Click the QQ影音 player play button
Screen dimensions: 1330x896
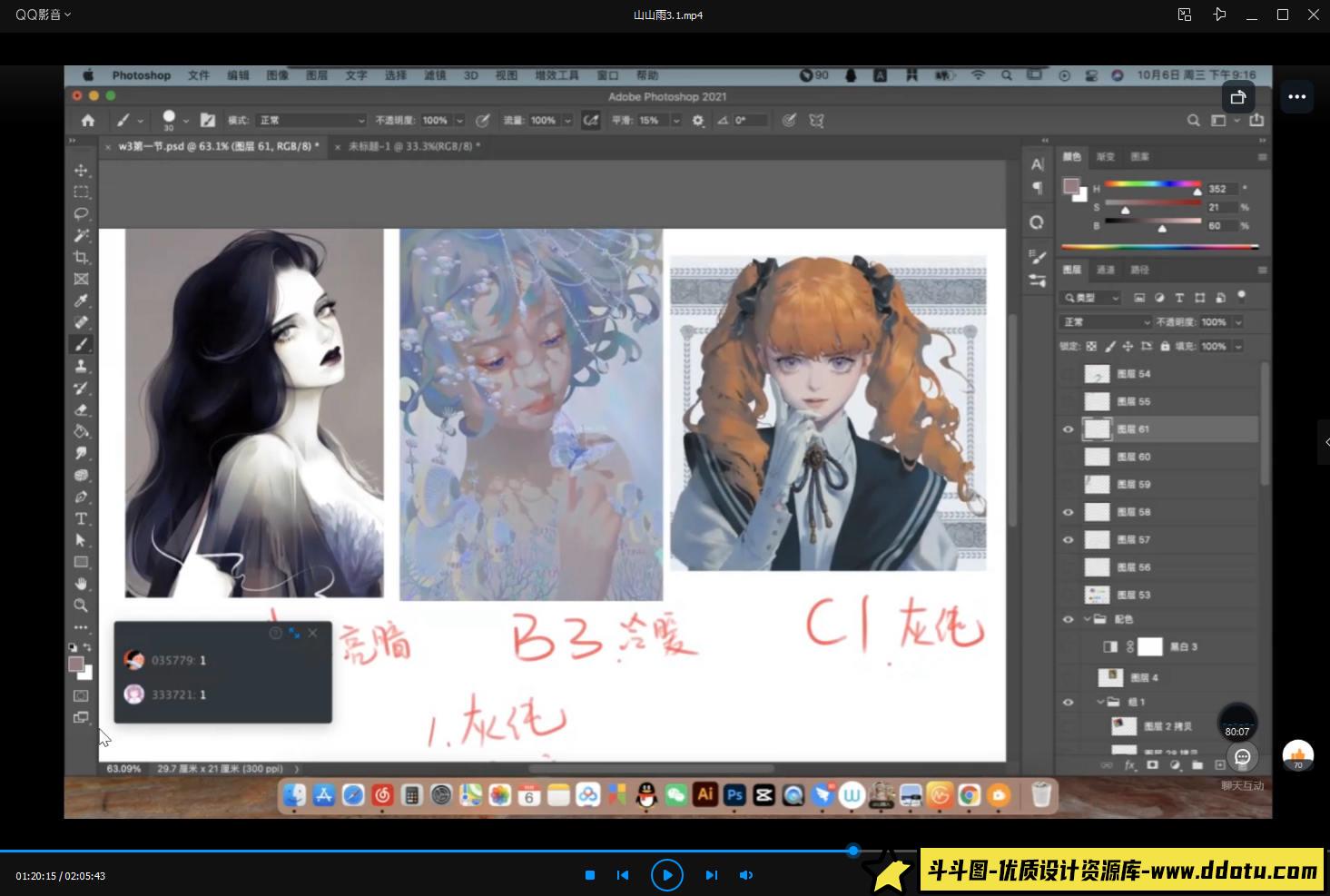click(667, 875)
